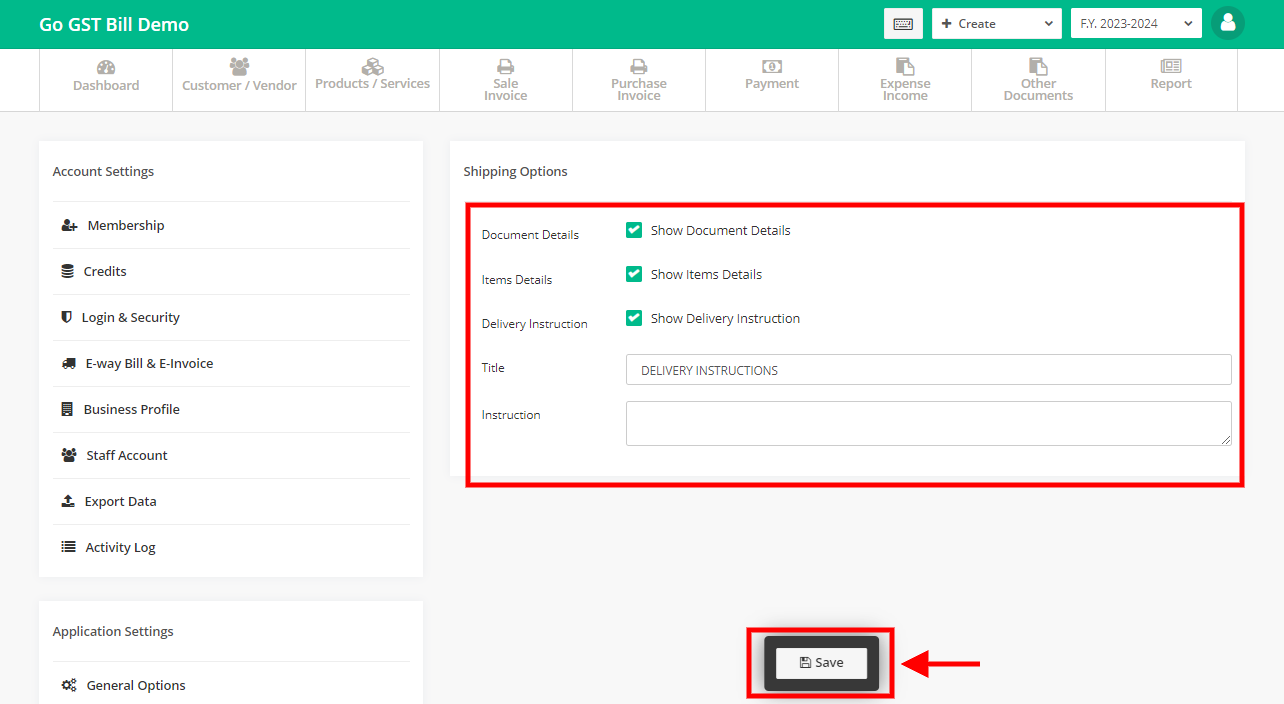Disable Show Items Details
The height and width of the screenshot is (704, 1284).
[633, 273]
